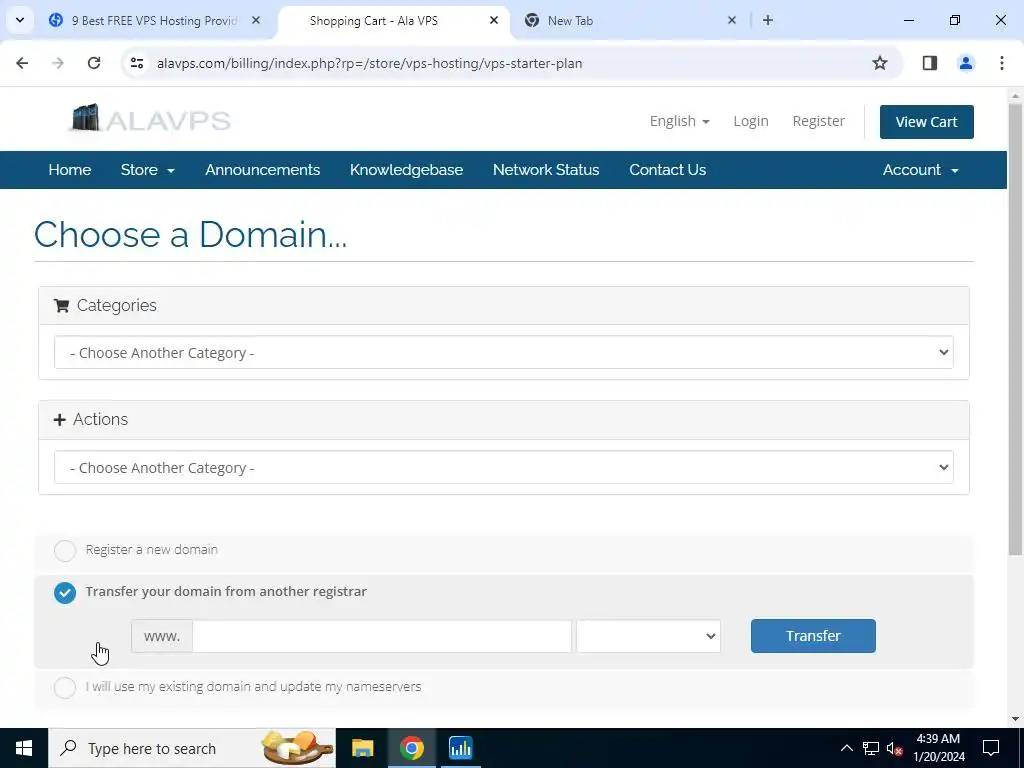Click the plus icon beside Actions

(x=59, y=419)
